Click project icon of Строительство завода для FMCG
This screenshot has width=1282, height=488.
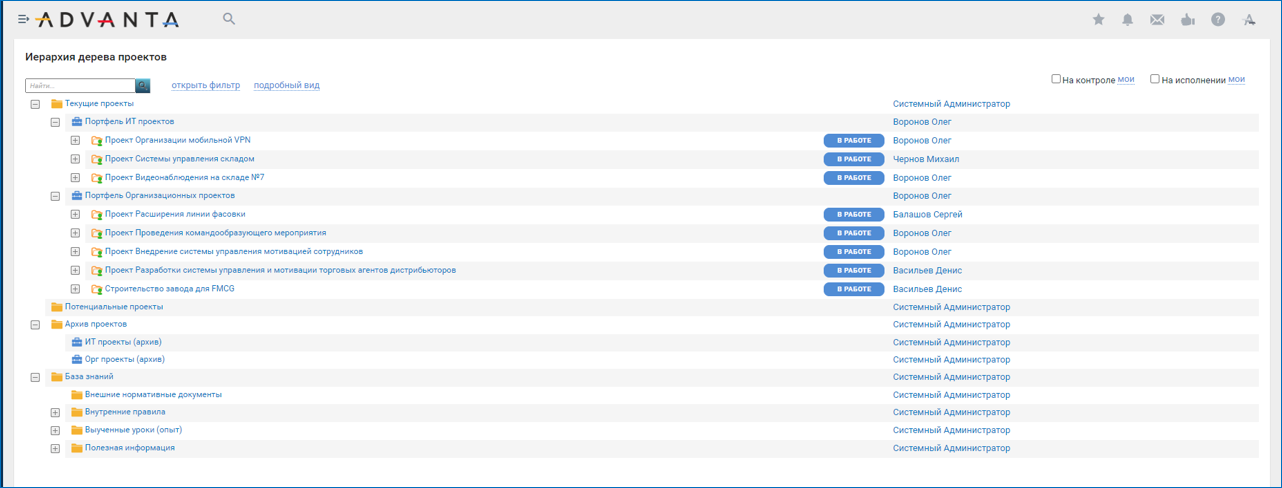(97, 289)
